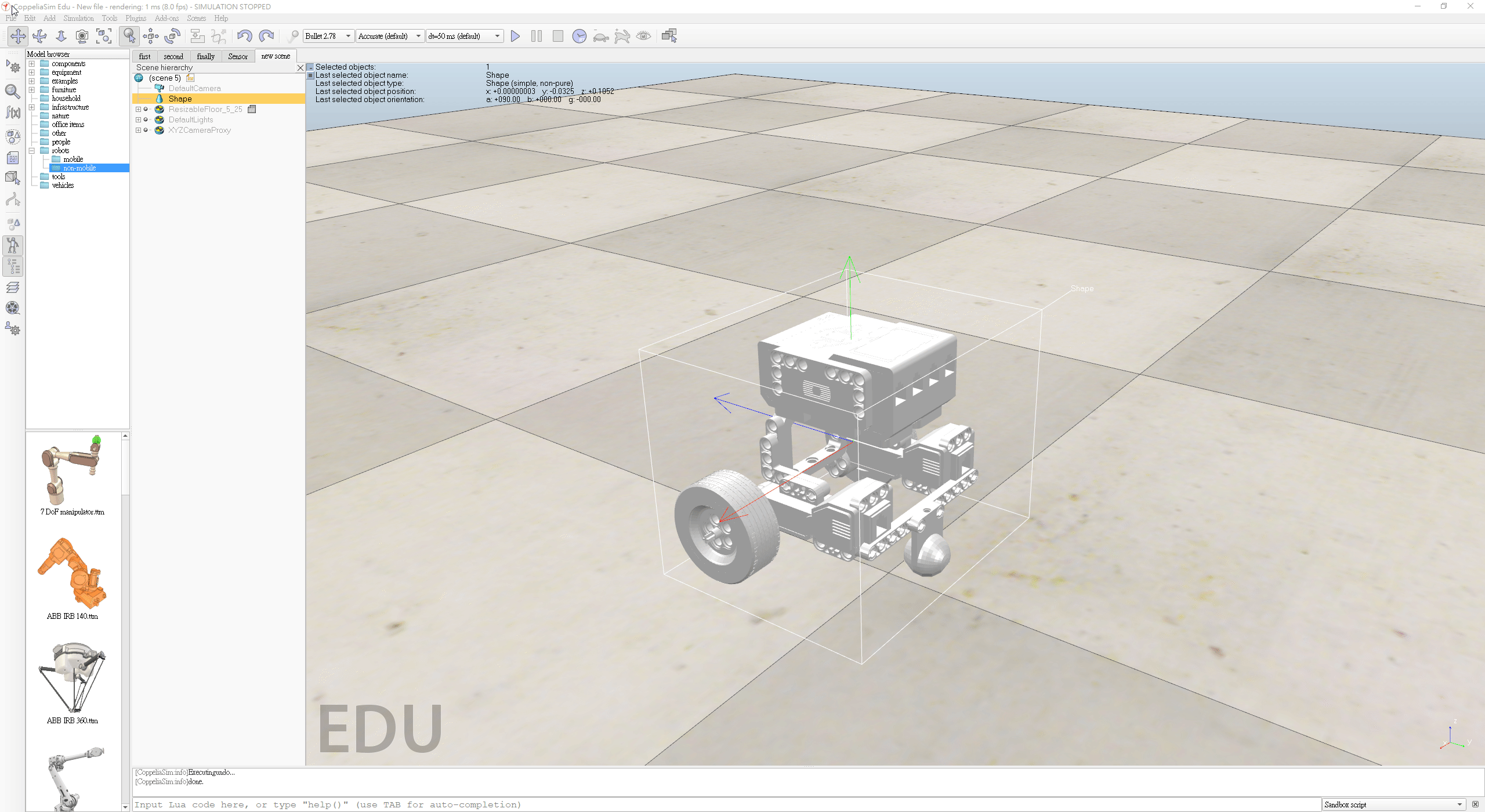This screenshot has width=1485, height=812.
Task: Click the fit-to-view toolbar icon
Action: [x=104, y=36]
